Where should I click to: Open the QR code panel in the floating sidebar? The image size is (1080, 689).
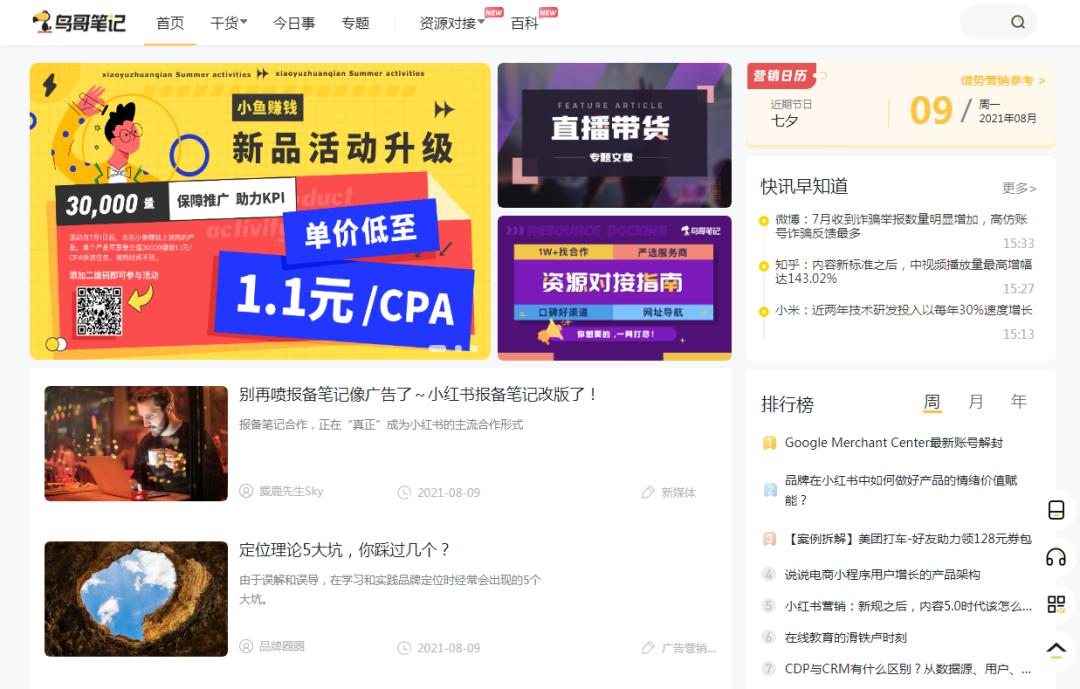[1056, 604]
